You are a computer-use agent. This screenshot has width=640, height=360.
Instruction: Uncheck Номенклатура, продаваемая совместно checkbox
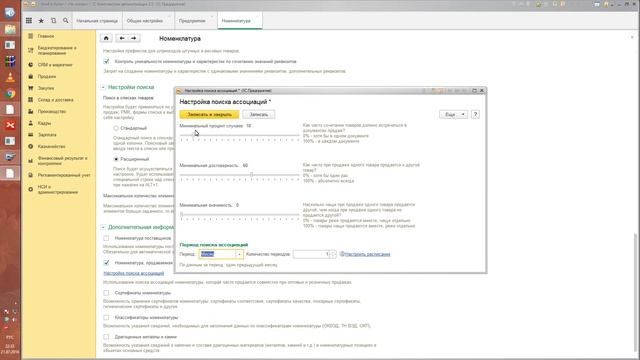tap(106, 262)
